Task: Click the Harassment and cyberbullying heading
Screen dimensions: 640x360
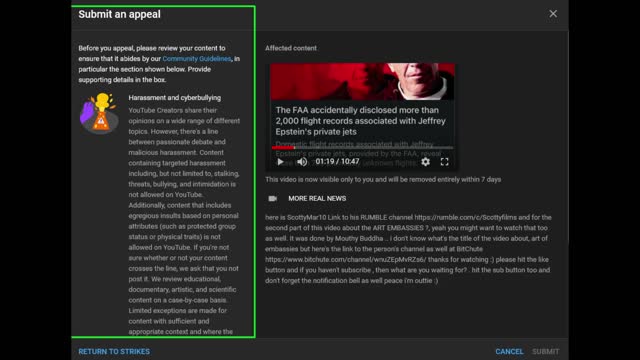Action: 175,98
